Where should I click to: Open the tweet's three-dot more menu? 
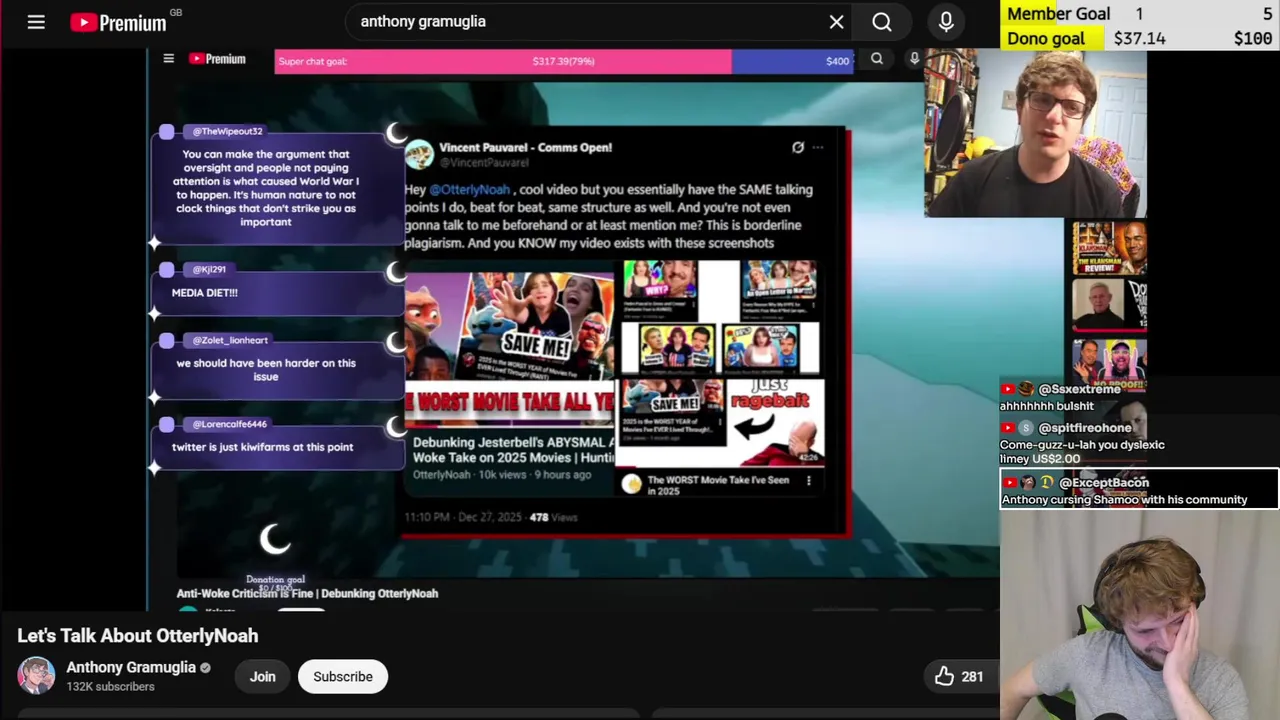pos(818,147)
